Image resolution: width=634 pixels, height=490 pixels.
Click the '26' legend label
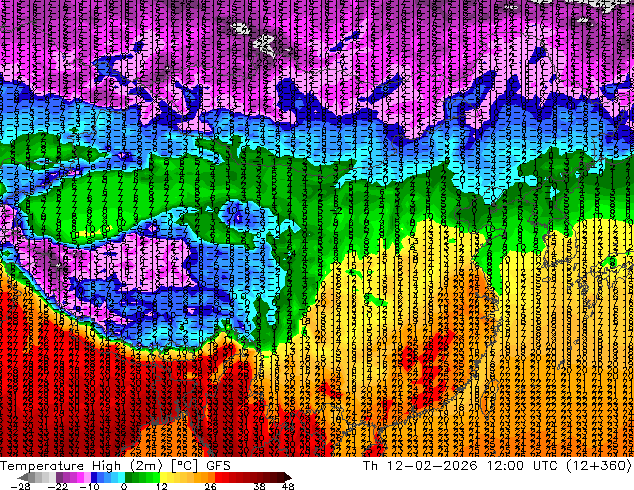(210, 486)
